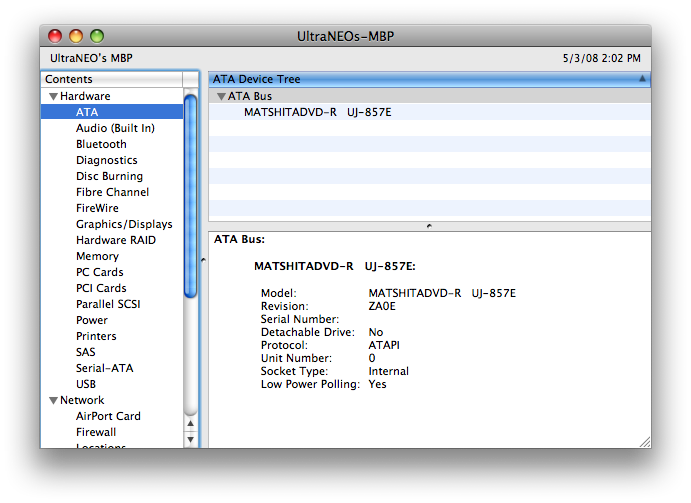
Task: Select Graphics/Displays in the sidebar
Action: (x=124, y=224)
